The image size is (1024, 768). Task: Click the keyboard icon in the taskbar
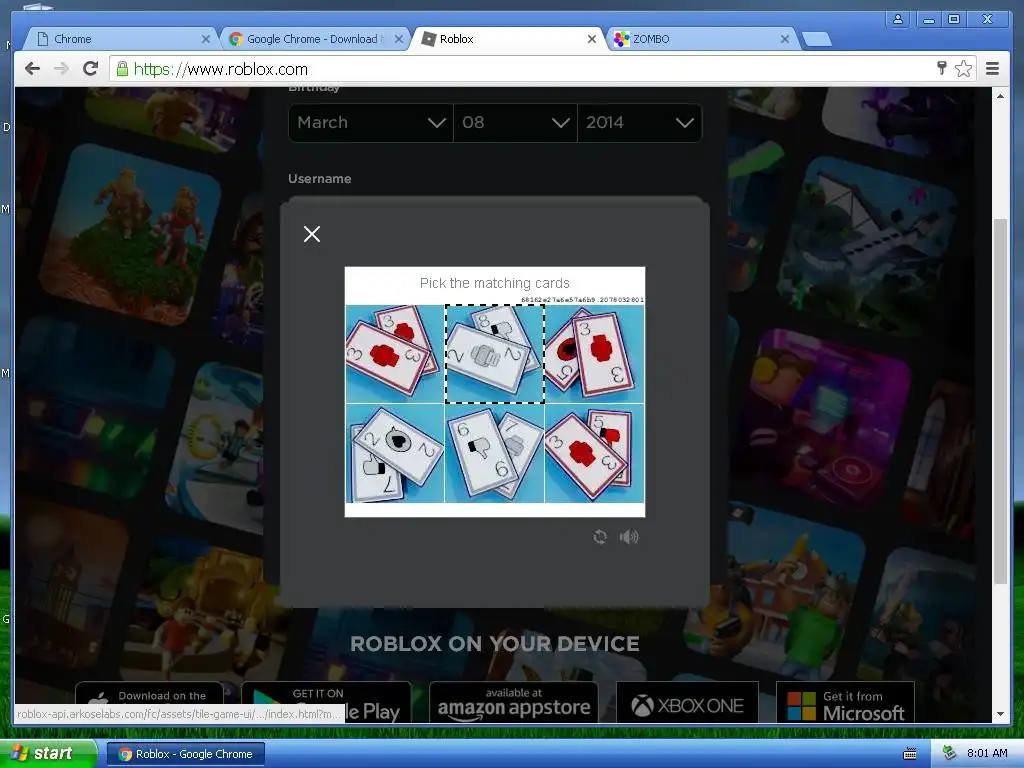click(x=909, y=754)
